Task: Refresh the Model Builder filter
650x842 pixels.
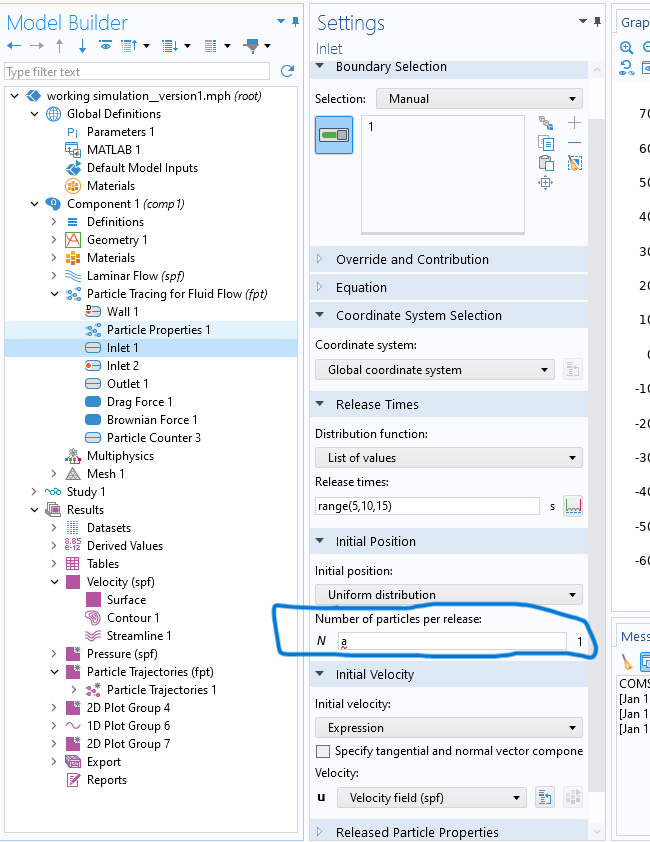Action: pyautogui.click(x=287, y=71)
